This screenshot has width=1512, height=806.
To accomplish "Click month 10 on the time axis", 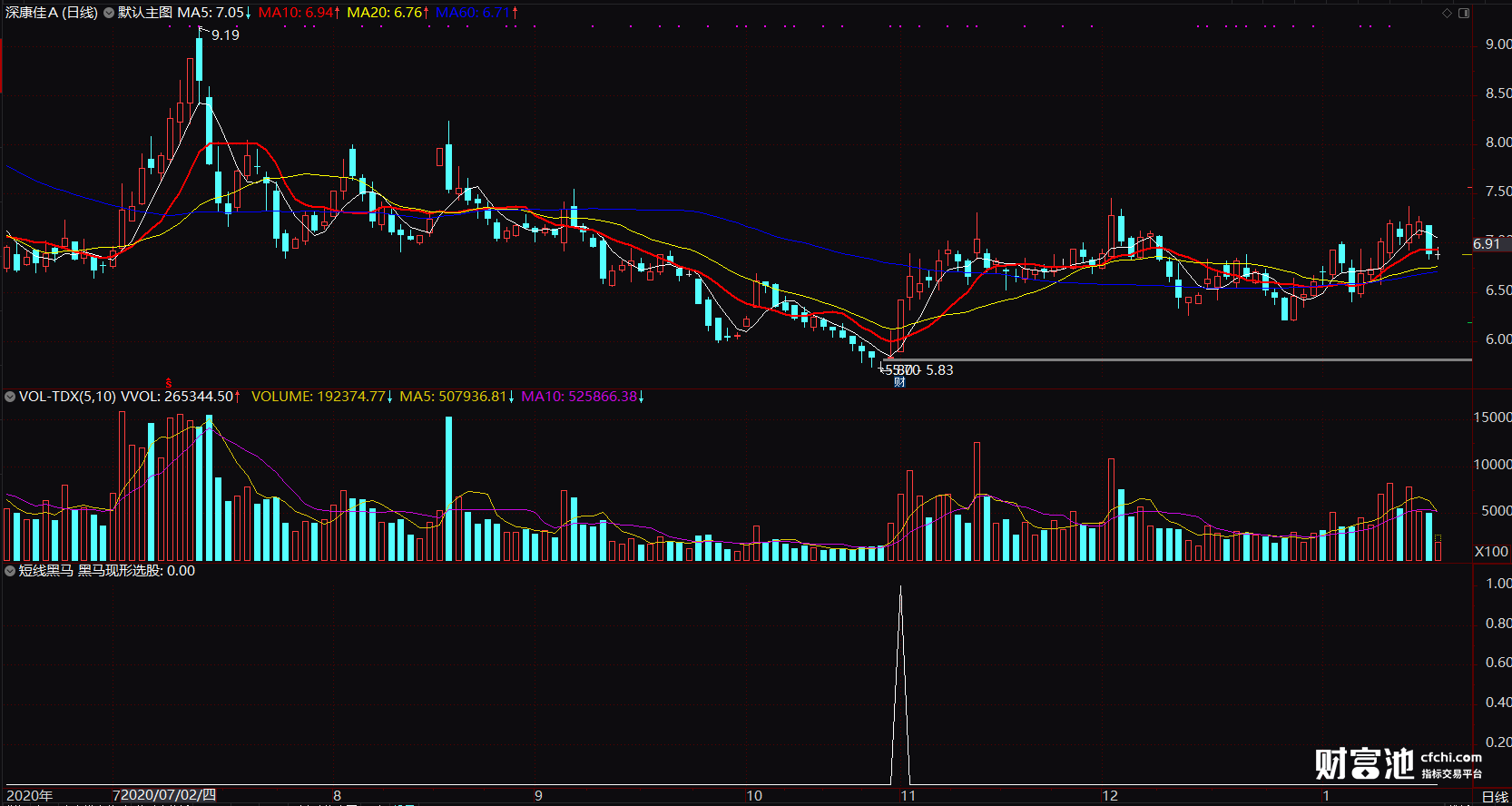I will pos(754,796).
